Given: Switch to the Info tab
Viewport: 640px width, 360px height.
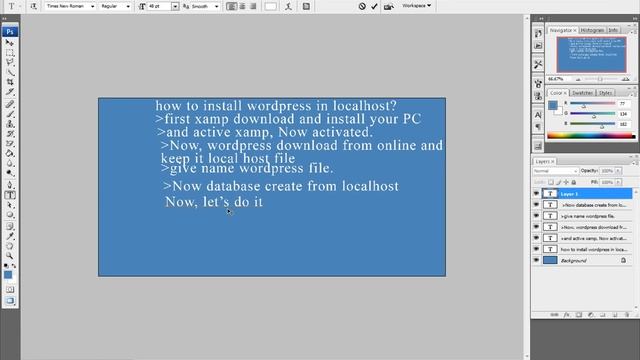Looking at the screenshot, I should pyautogui.click(x=613, y=30).
